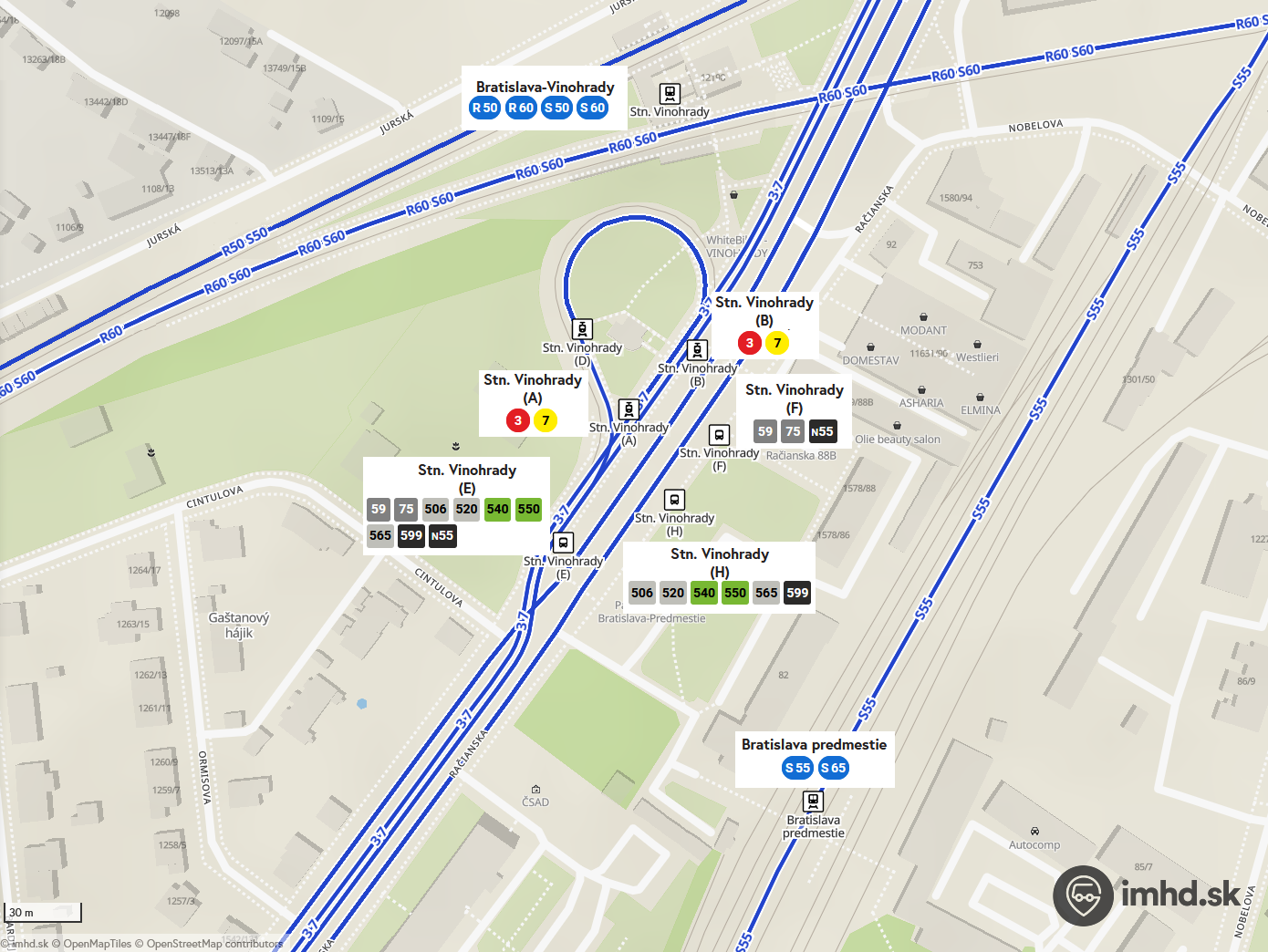Viewport: 1268px width, 952px height.
Task: Open the OpenStreetMap contributors attribution link
Action: pos(214,944)
